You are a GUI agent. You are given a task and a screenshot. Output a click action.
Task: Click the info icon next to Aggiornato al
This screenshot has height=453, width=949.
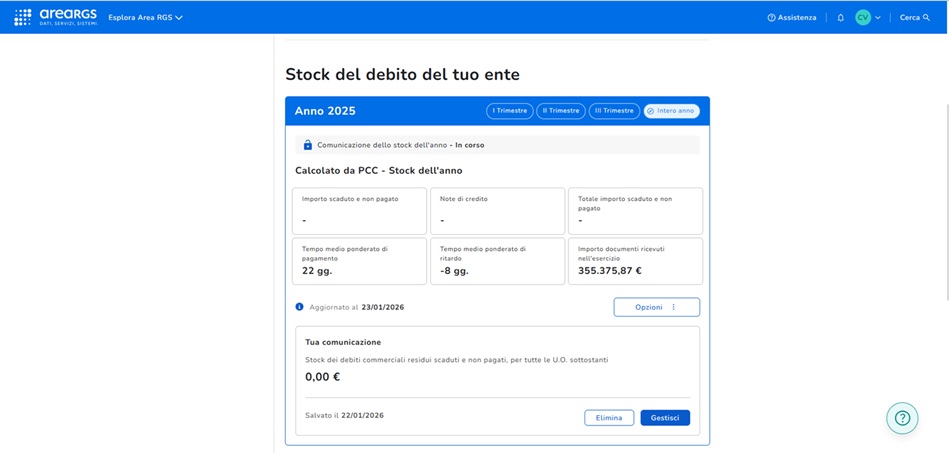299,307
